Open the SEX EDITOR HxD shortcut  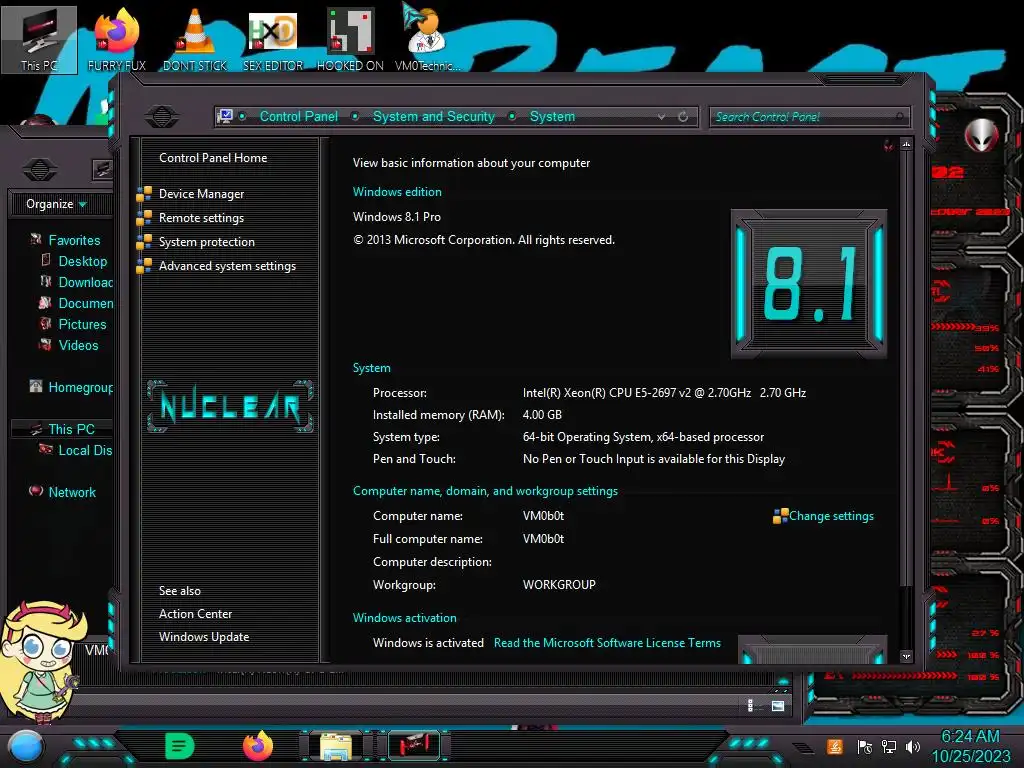[273, 39]
